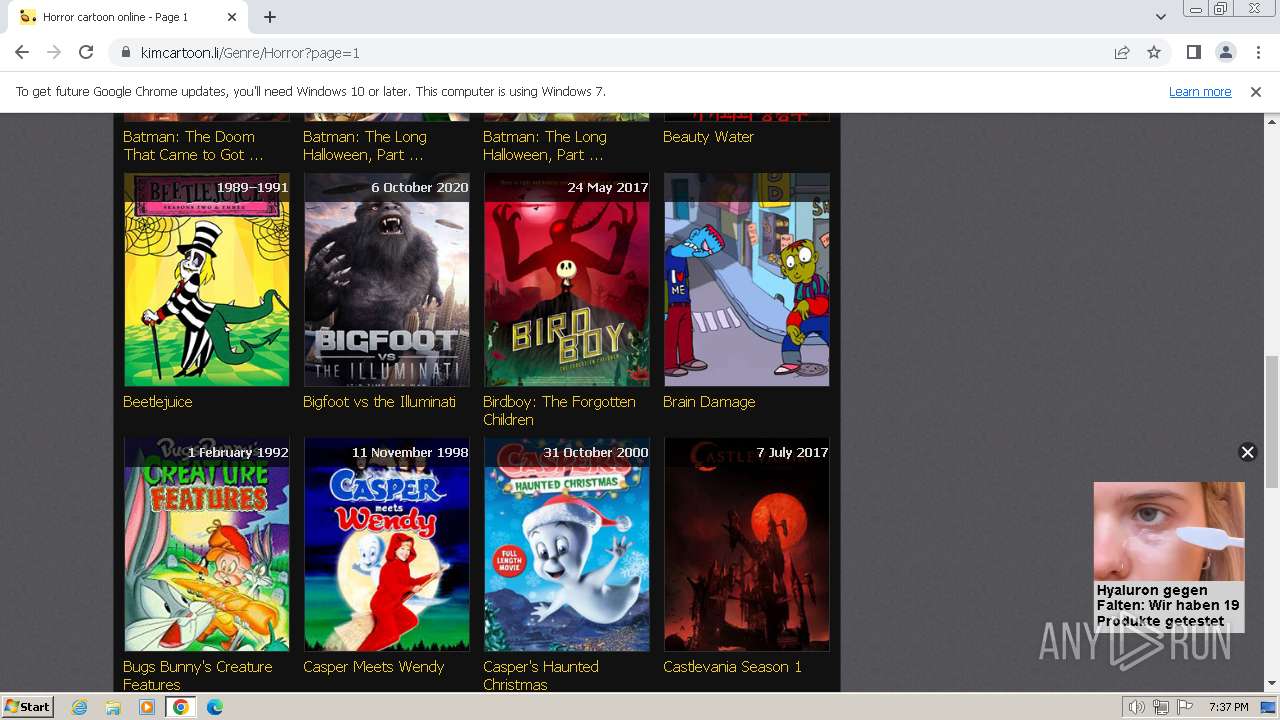Image resolution: width=1280 pixels, height=720 pixels.
Task: Click Batman: The Doom That Came title
Action: pyautogui.click(x=193, y=146)
